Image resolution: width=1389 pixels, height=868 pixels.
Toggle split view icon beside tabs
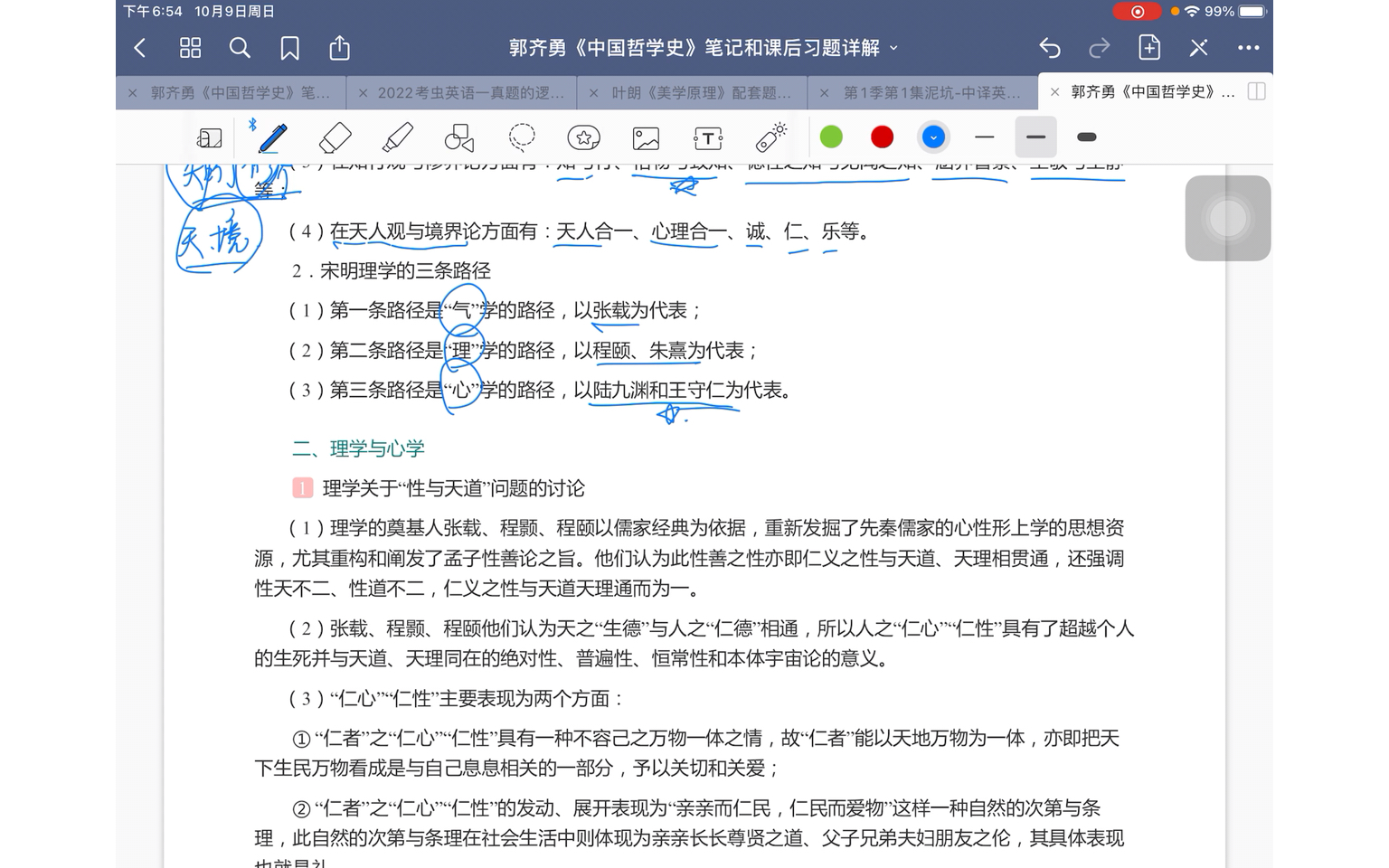pyautogui.click(x=1256, y=92)
